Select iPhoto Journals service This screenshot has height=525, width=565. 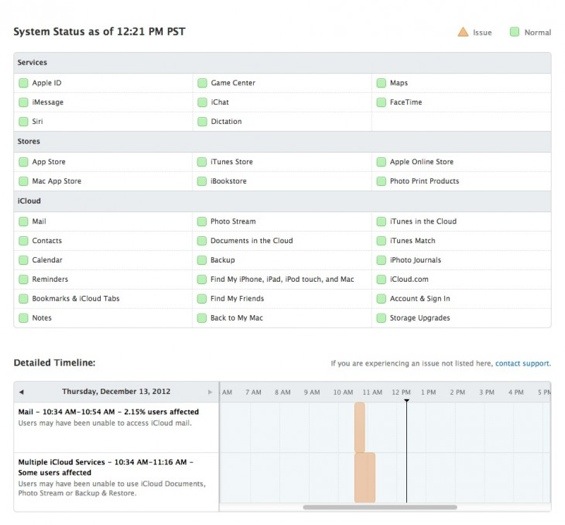pos(415,260)
